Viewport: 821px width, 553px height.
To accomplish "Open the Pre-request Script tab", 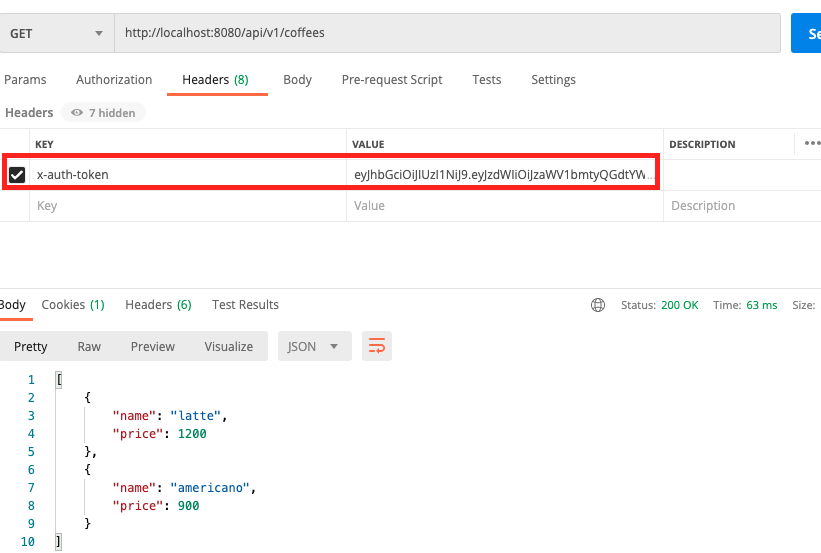I will [392, 80].
